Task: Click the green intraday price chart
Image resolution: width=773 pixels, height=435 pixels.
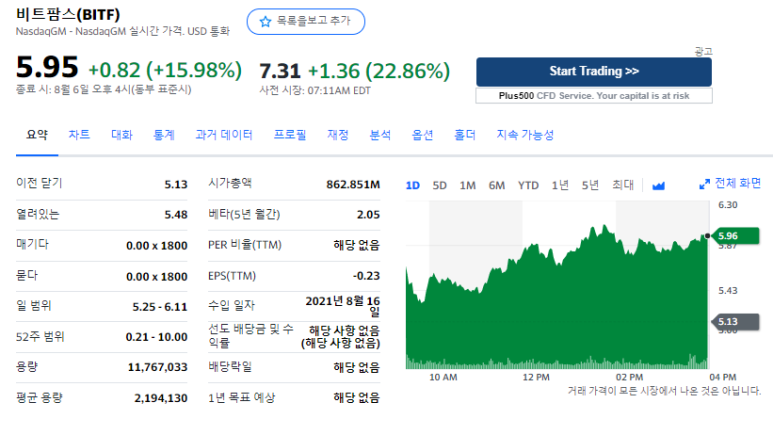Action: pyautogui.click(x=557, y=296)
